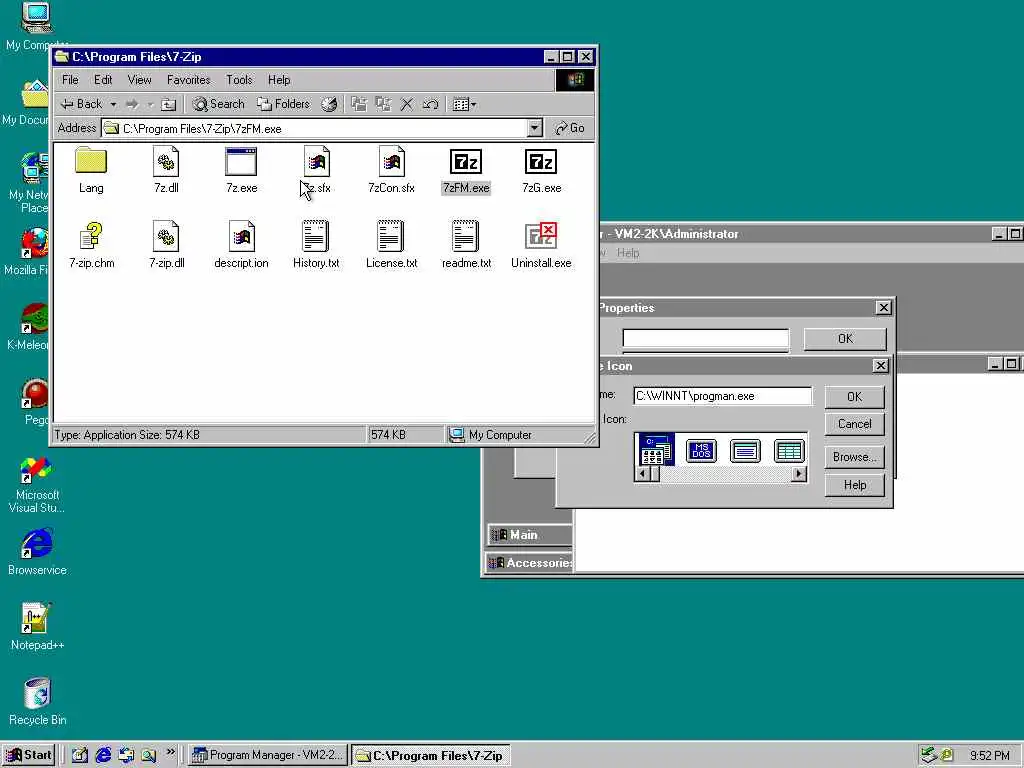Click the 9:52 PM clock

point(989,756)
